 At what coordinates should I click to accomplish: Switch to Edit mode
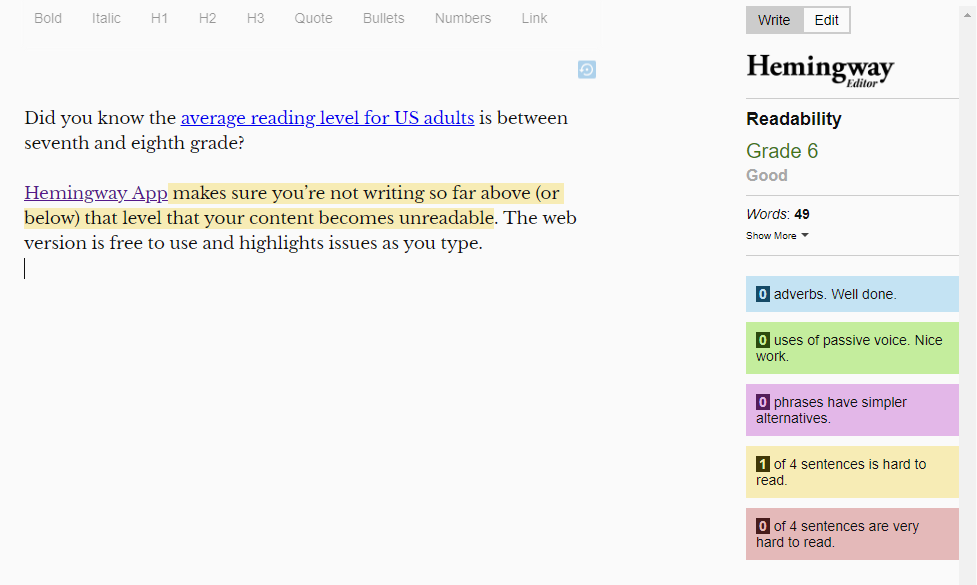point(827,20)
